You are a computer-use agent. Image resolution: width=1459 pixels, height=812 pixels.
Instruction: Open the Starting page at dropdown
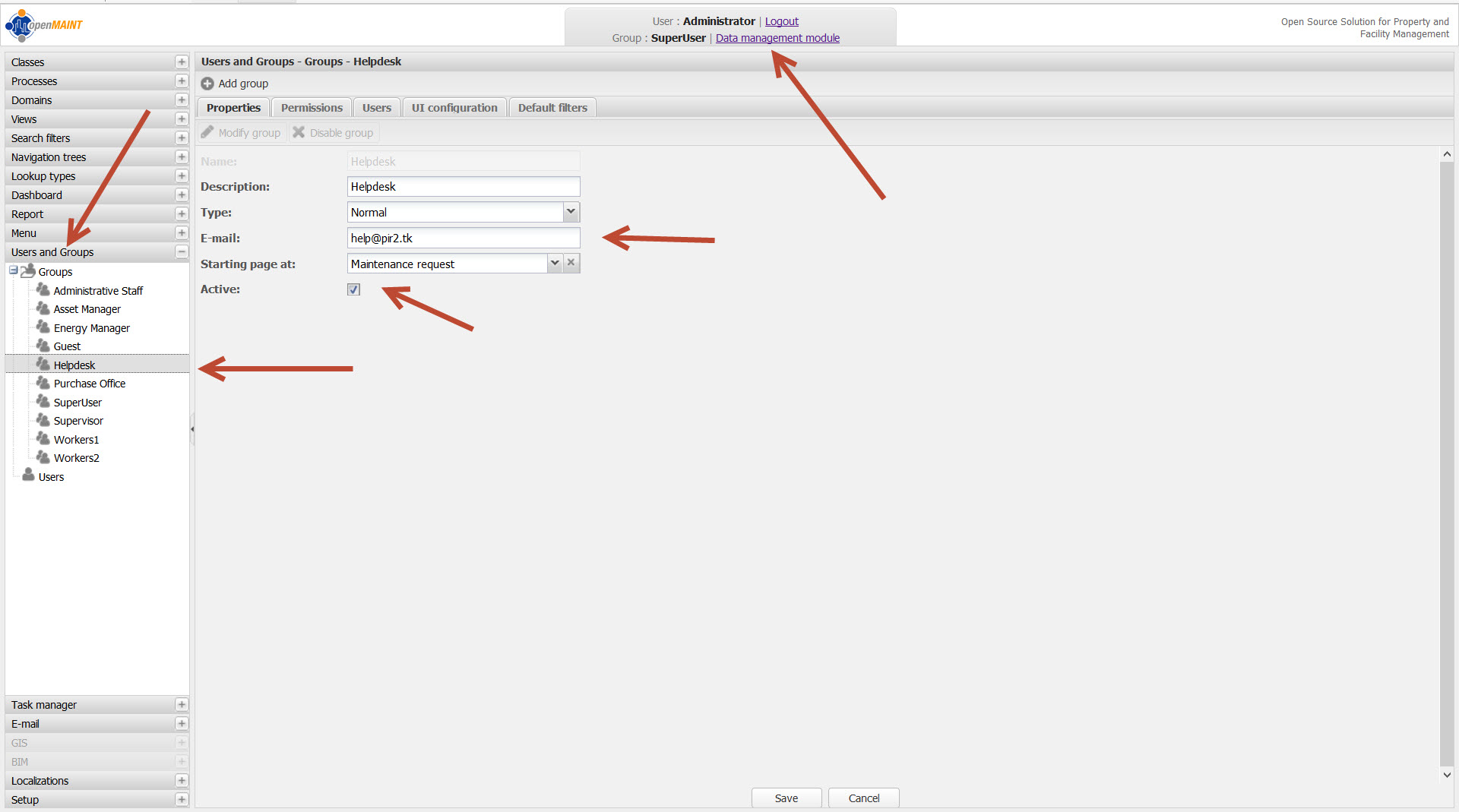pos(555,263)
